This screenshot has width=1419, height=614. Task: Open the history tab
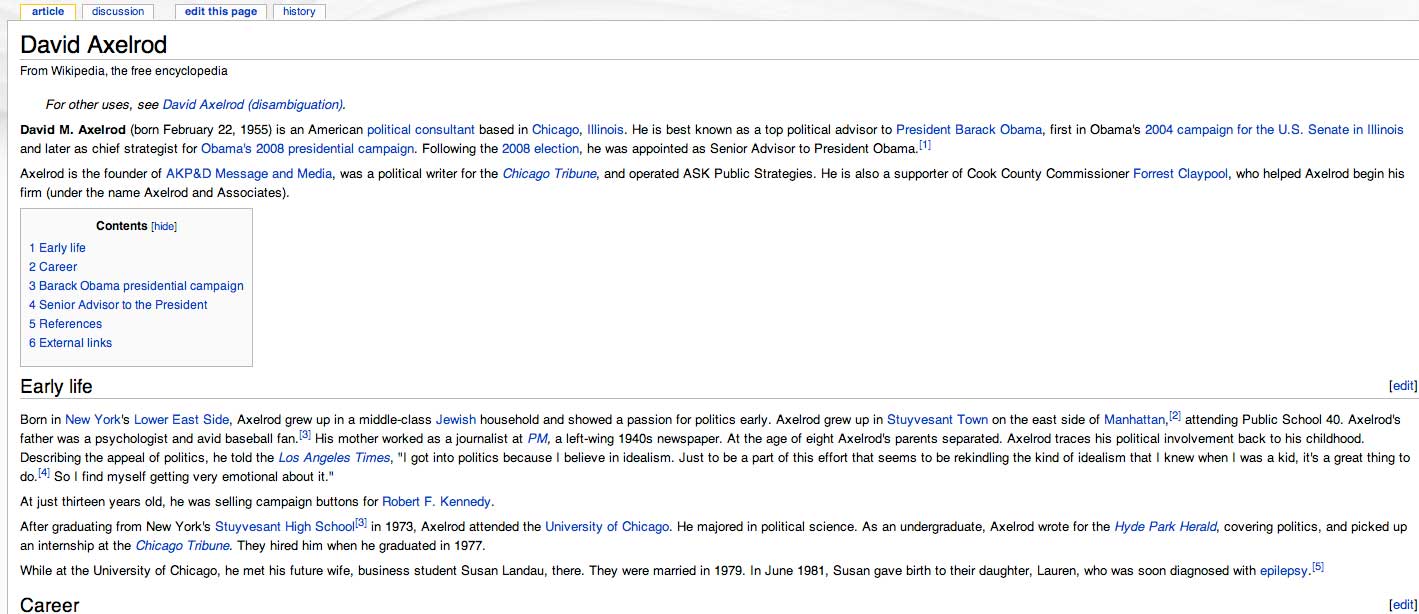click(x=299, y=12)
